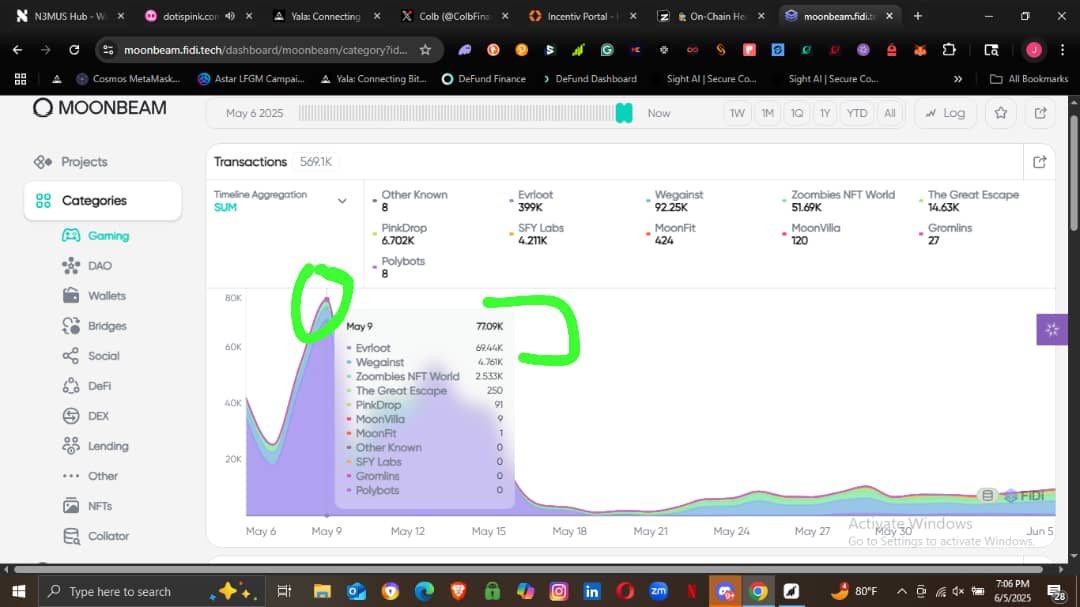The width and height of the screenshot is (1080, 607).
Task: Bookmark this page with star icon
Action: 426,50
